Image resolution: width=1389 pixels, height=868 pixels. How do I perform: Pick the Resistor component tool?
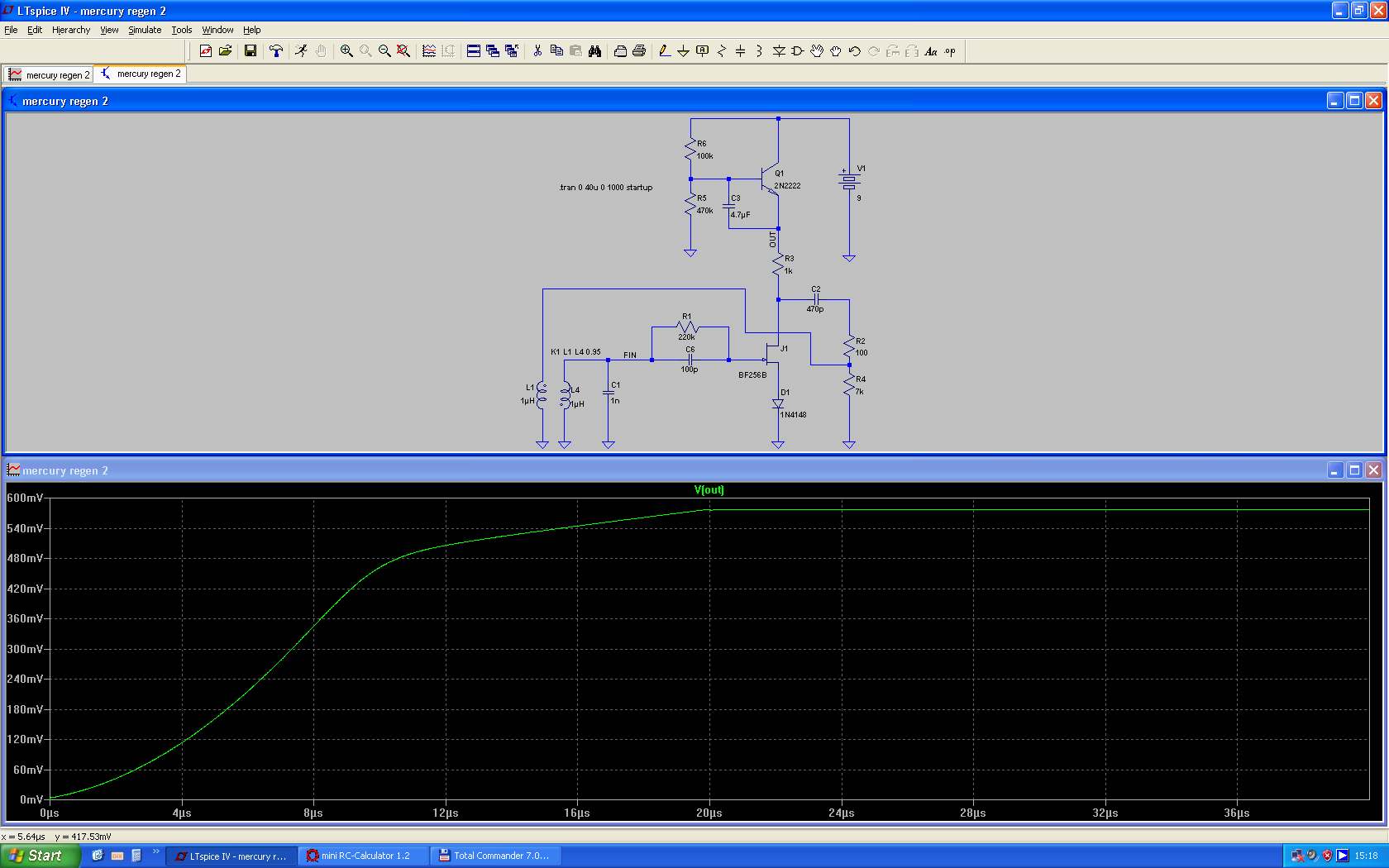721,51
